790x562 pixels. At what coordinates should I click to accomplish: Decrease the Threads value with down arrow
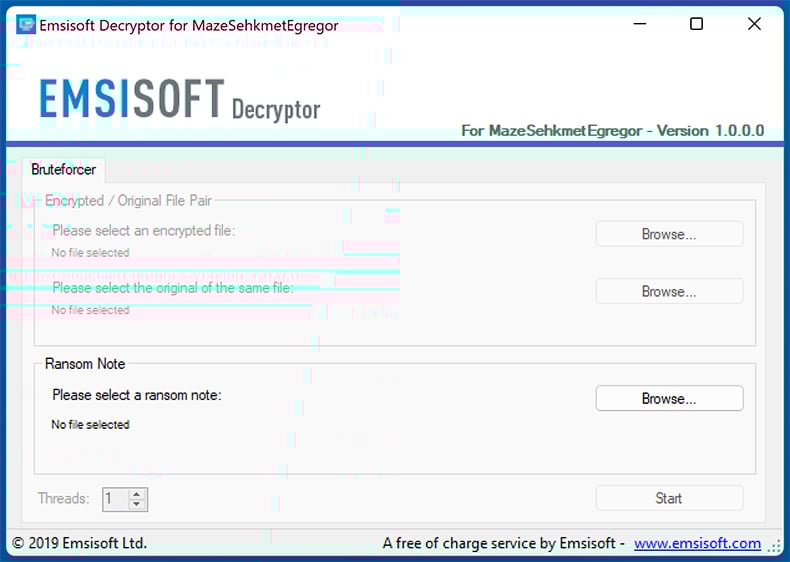[137, 505]
